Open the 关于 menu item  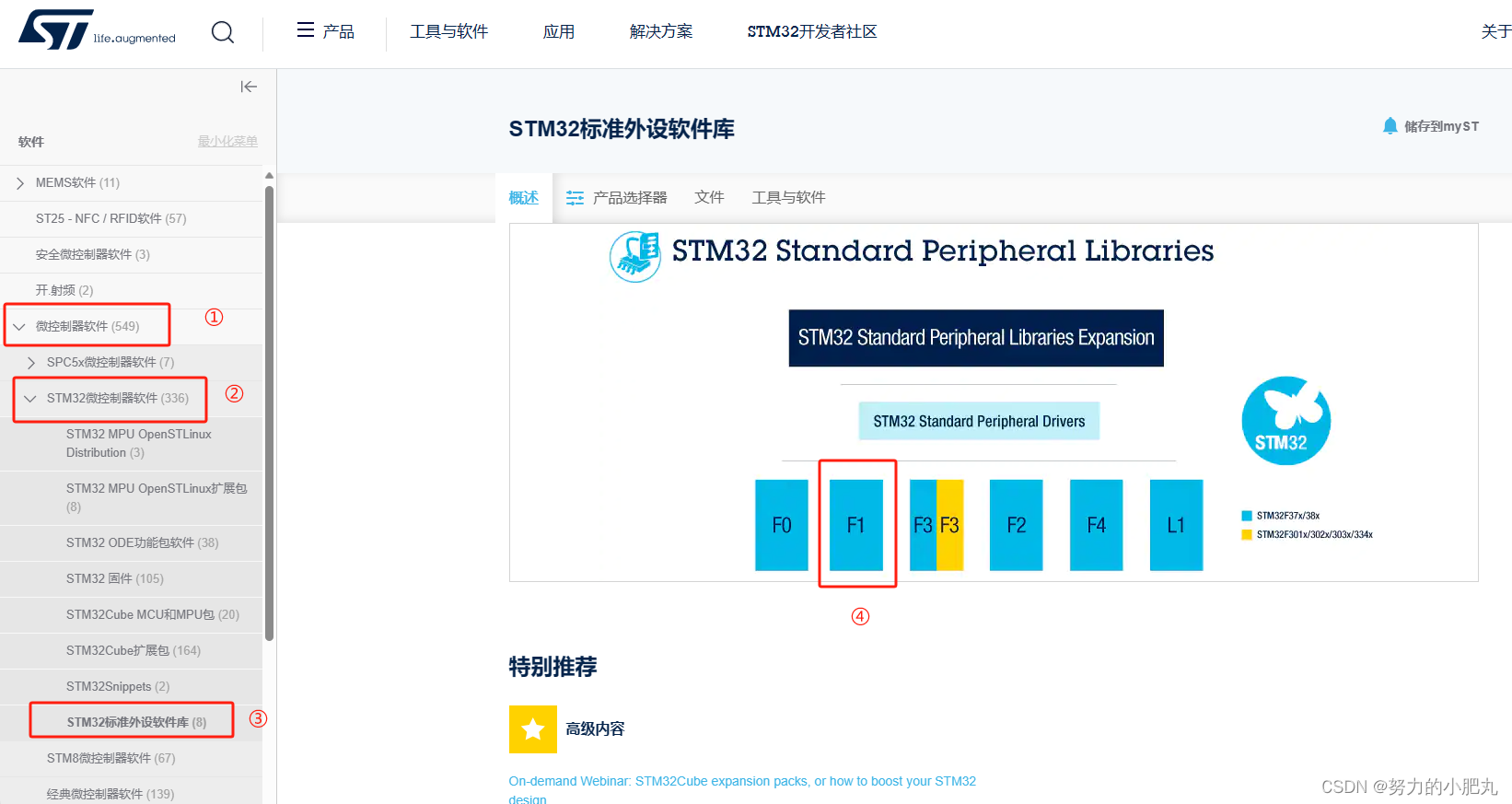coord(1496,31)
